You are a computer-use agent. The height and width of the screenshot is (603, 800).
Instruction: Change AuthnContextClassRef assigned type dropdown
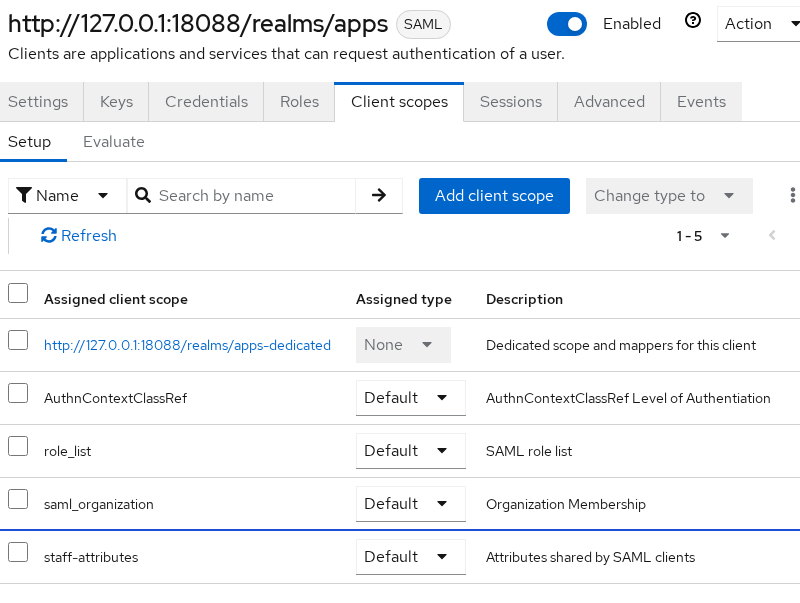click(411, 398)
